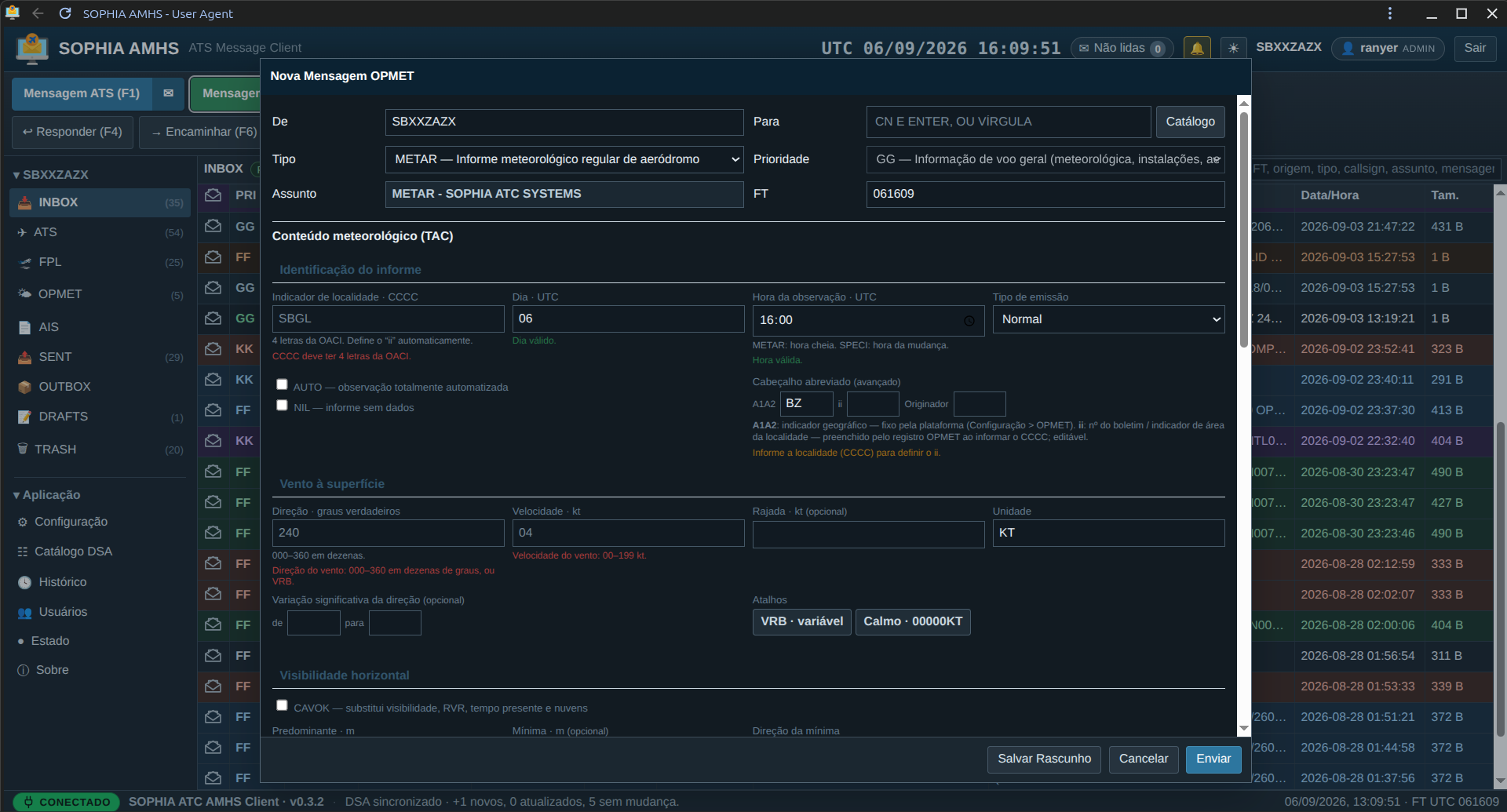
Task: Click the Data/Hora column header
Action: click(1330, 195)
